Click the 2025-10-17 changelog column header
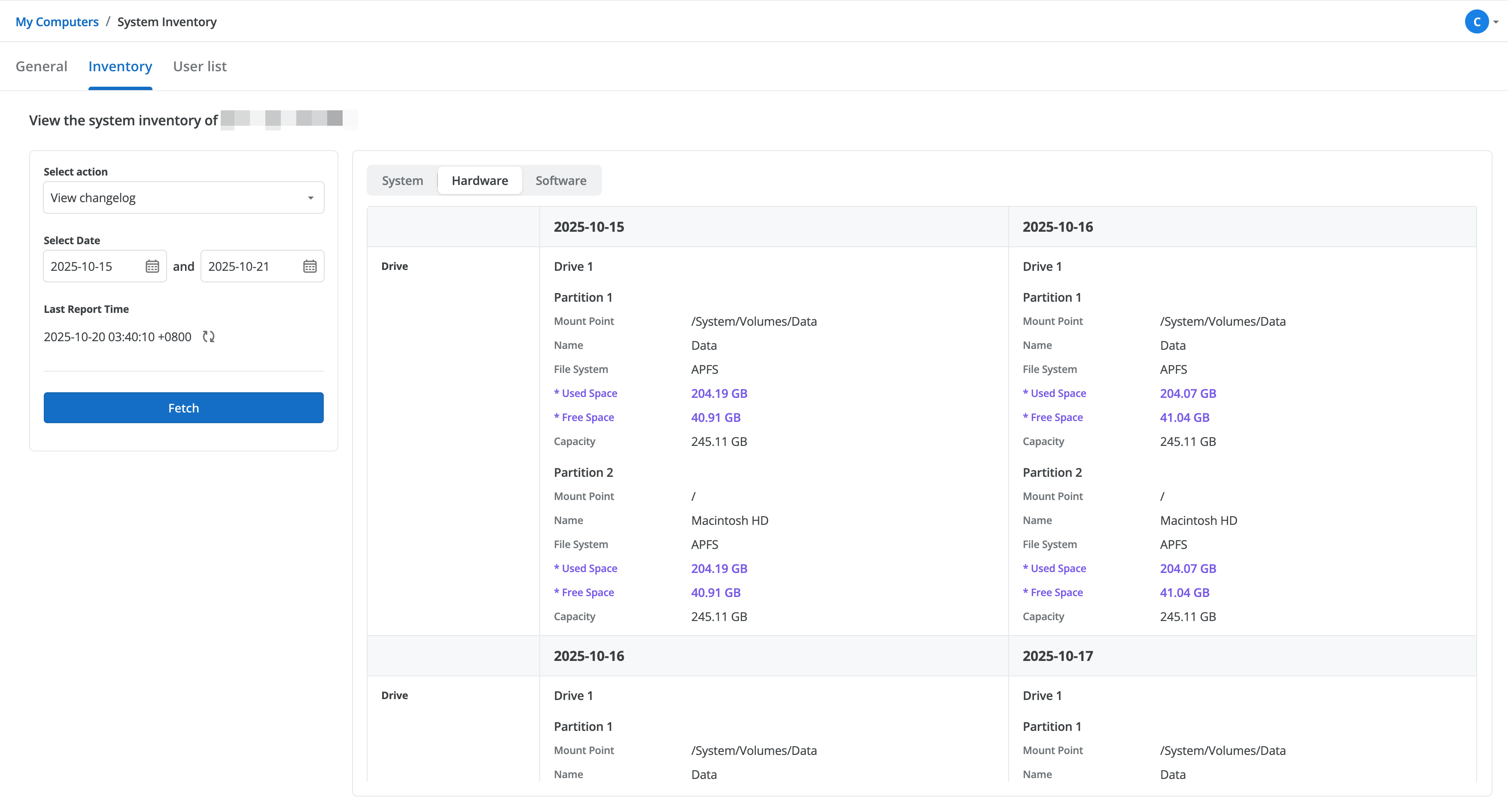This screenshot has height=812, width=1508. pyautogui.click(x=1057, y=656)
